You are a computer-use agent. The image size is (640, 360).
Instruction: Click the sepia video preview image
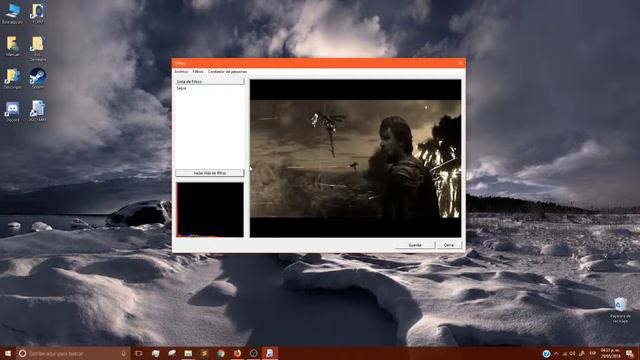pos(356,158)
